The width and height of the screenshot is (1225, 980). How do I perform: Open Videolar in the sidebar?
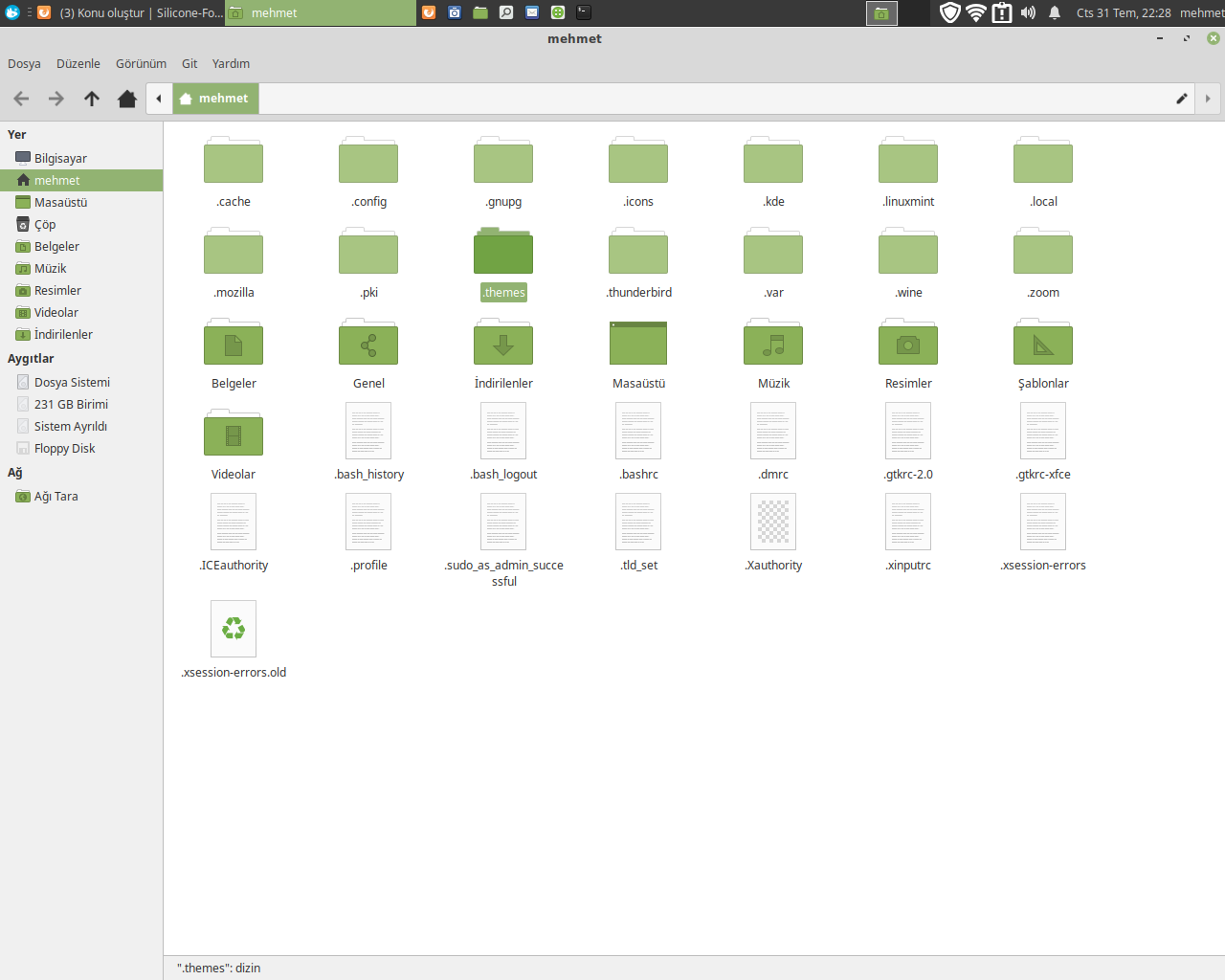point(81,312)
